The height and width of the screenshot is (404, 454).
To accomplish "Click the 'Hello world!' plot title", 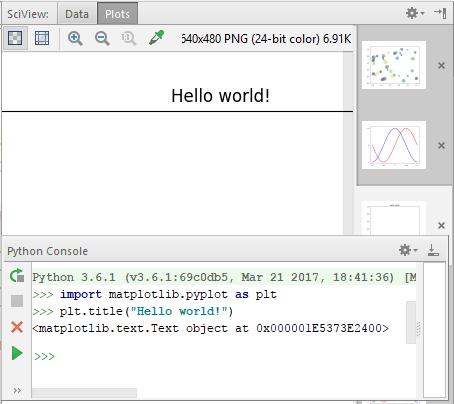I will pyautogui.click(x=220, y=96).
